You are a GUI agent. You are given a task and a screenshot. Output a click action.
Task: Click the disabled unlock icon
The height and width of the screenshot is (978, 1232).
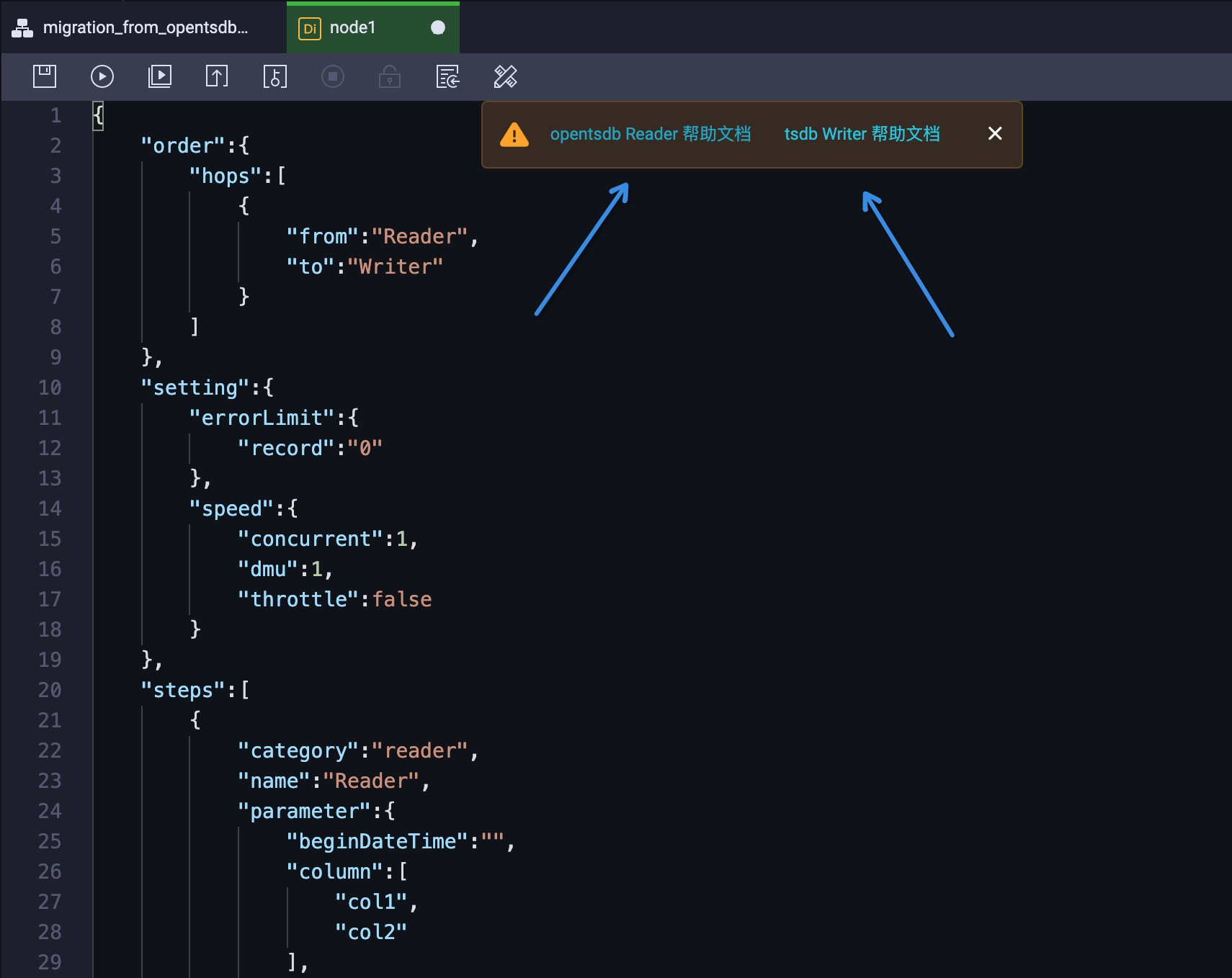(390, 76)
